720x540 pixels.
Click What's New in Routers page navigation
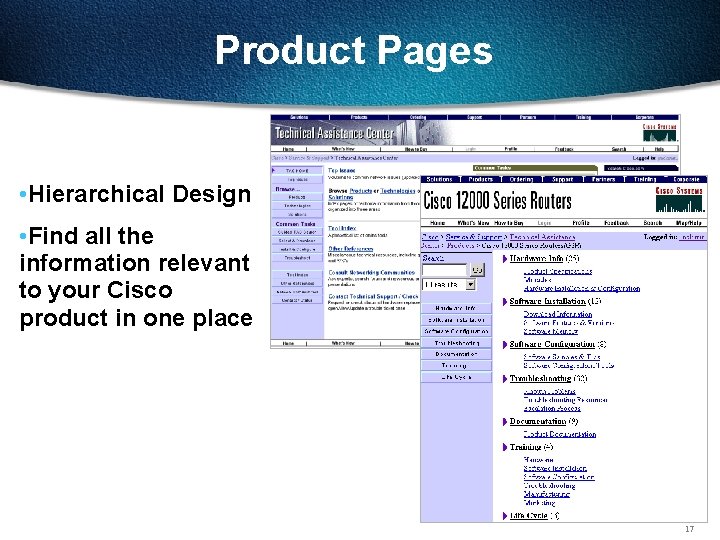pyautogui.click(x=473, y=223)
